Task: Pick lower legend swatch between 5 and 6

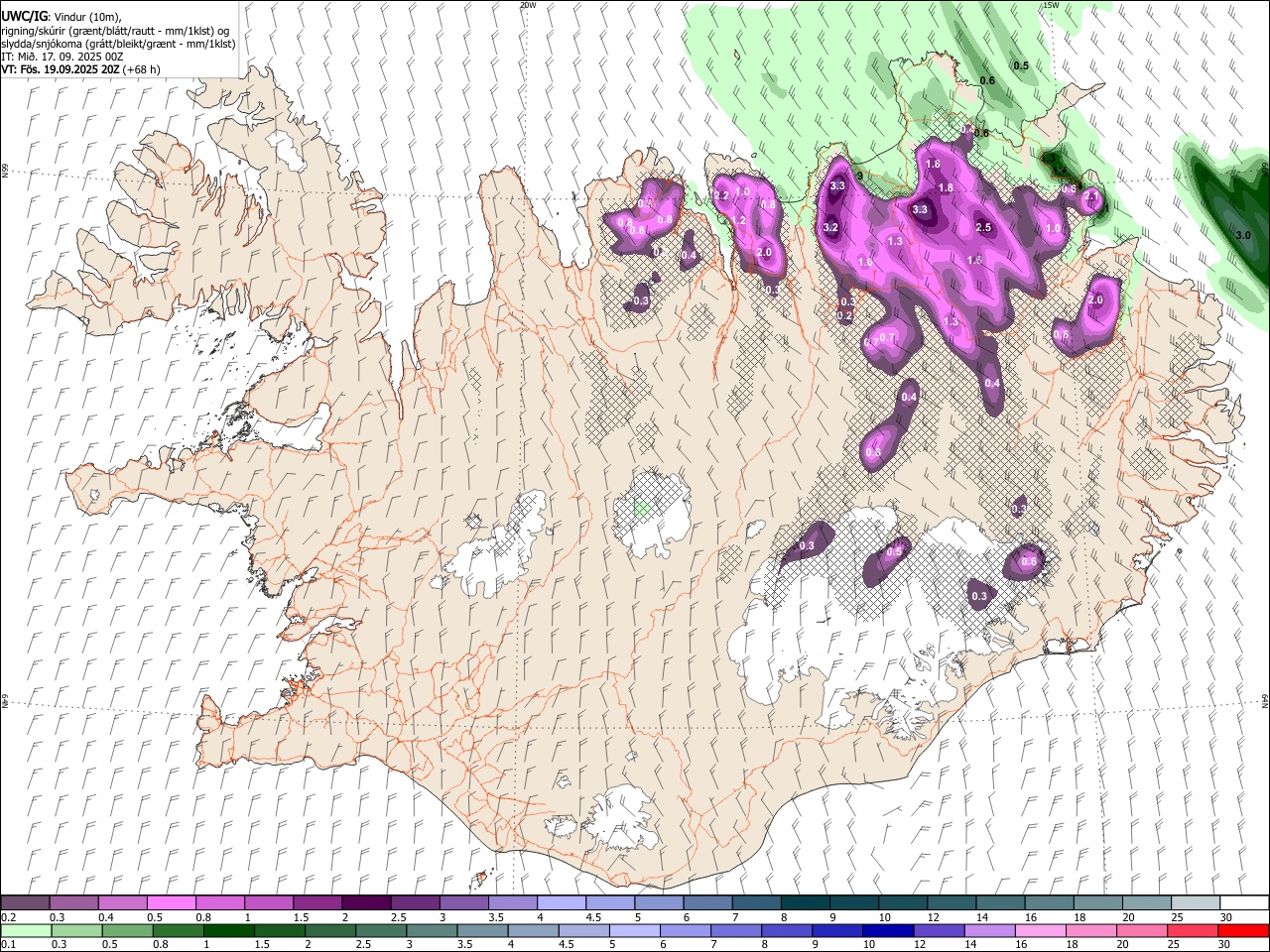Action: [635, 930]
